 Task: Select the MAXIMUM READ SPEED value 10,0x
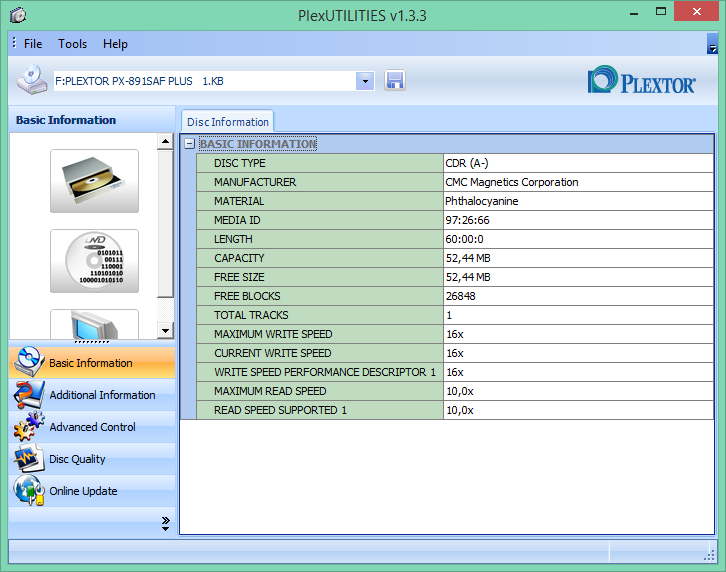coord(578,391)
